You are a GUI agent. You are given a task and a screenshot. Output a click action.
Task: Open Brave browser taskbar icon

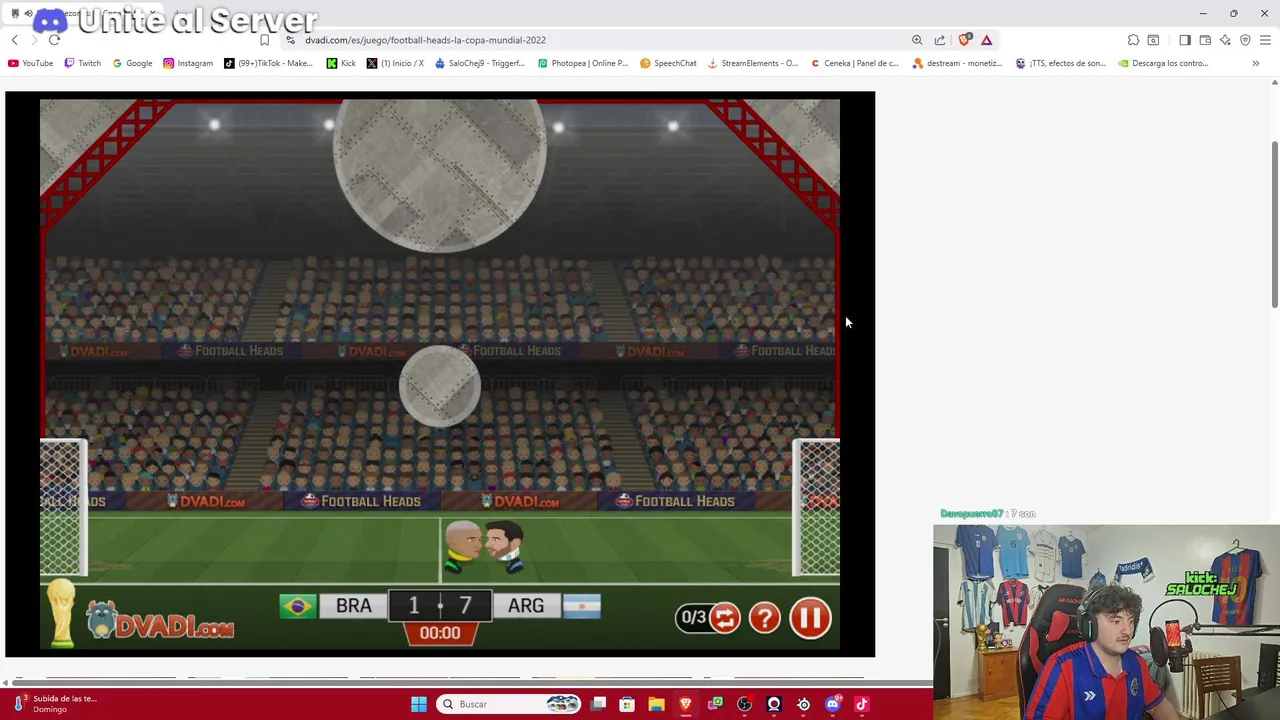[x=686, y=704]
